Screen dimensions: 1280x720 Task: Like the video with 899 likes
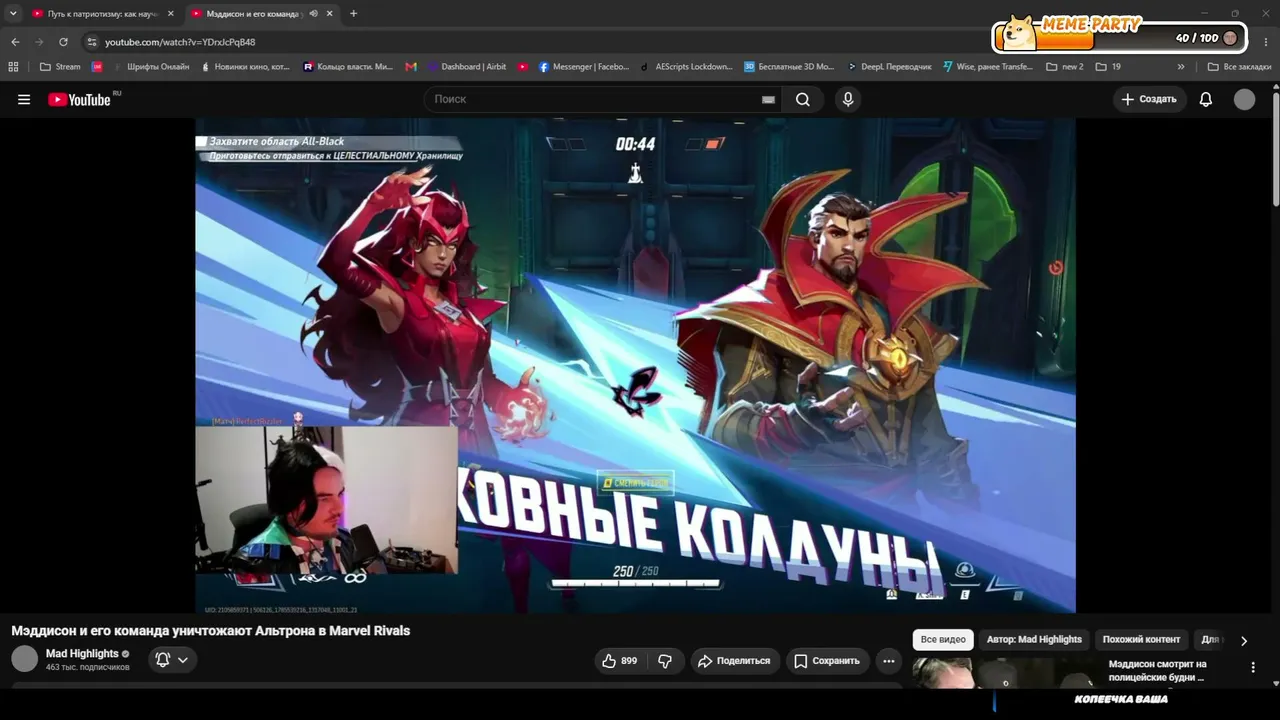point(620,661)
